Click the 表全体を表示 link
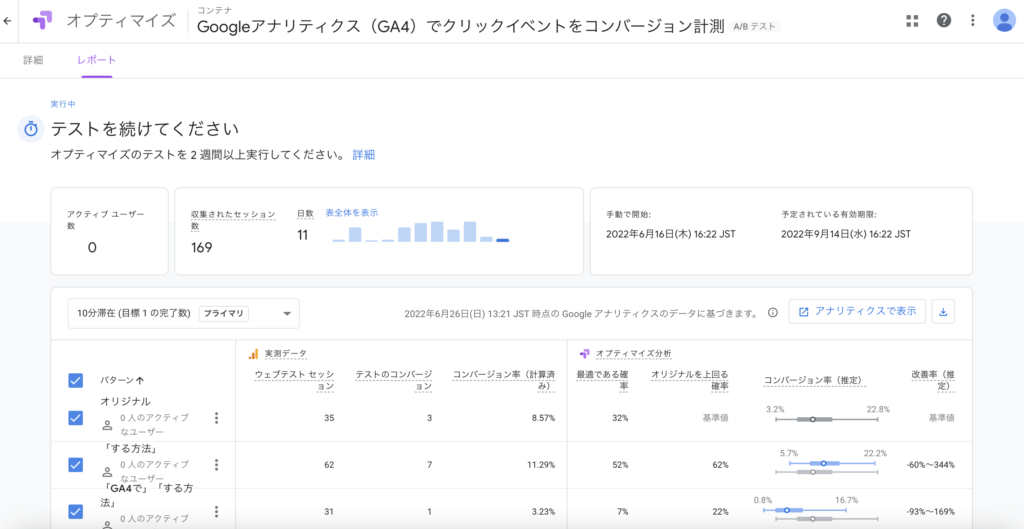 (351, 212)
